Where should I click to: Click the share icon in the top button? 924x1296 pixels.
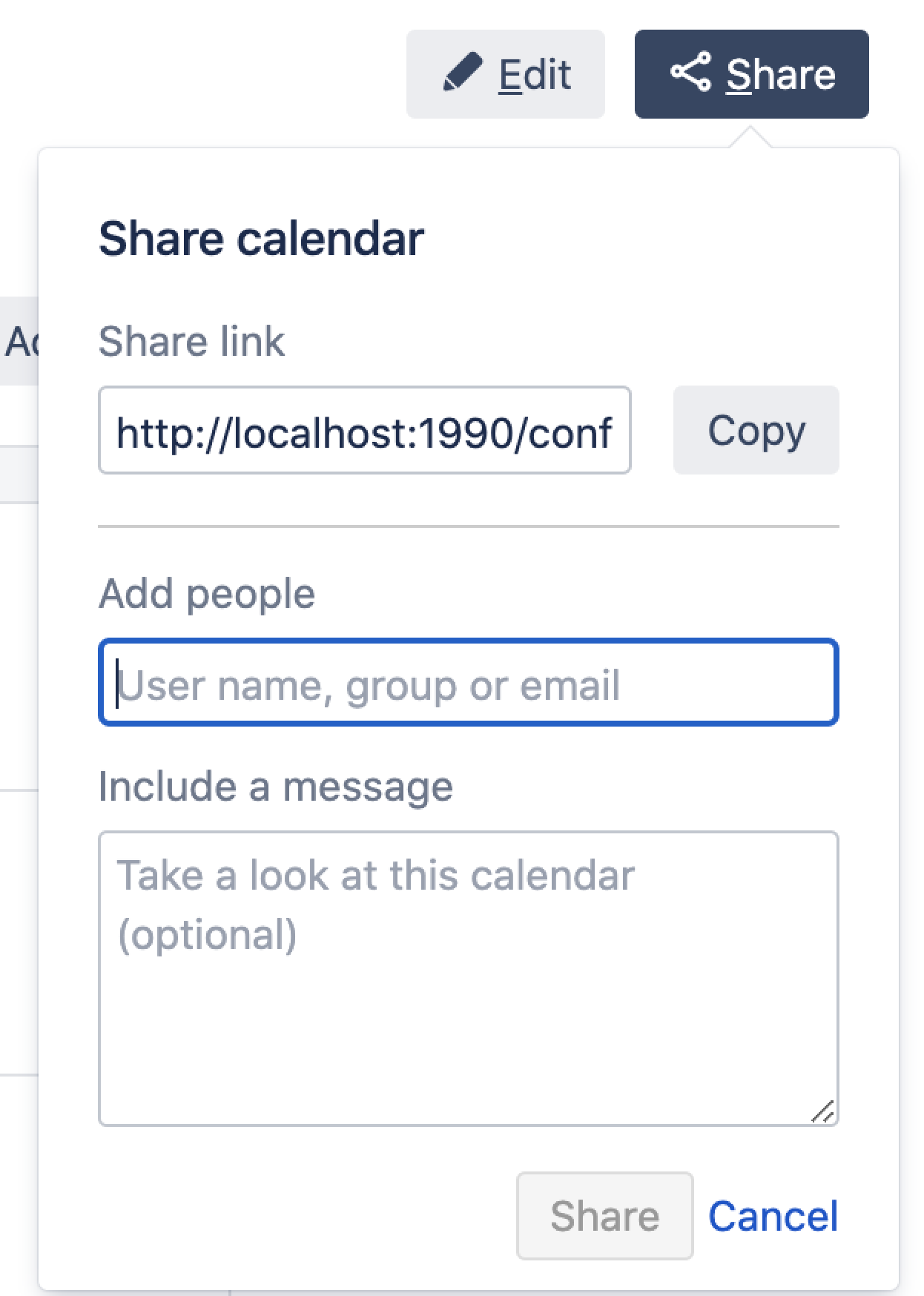tap(690, 73)
